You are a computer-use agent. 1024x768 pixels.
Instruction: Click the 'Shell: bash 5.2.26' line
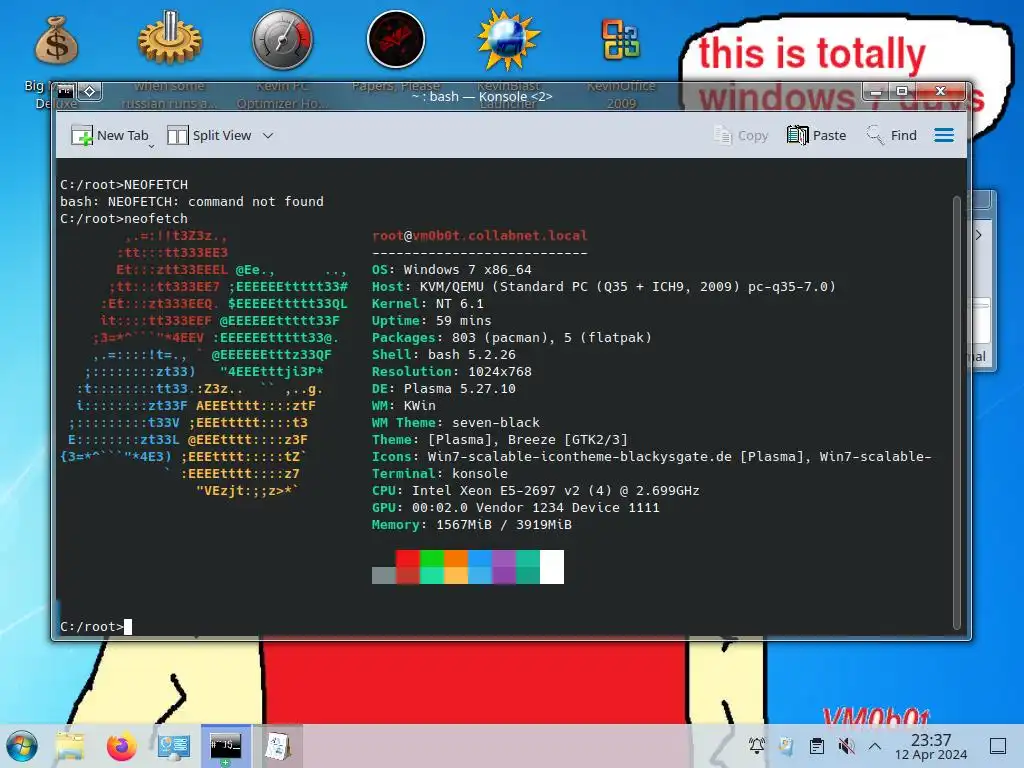coord(443,355)
